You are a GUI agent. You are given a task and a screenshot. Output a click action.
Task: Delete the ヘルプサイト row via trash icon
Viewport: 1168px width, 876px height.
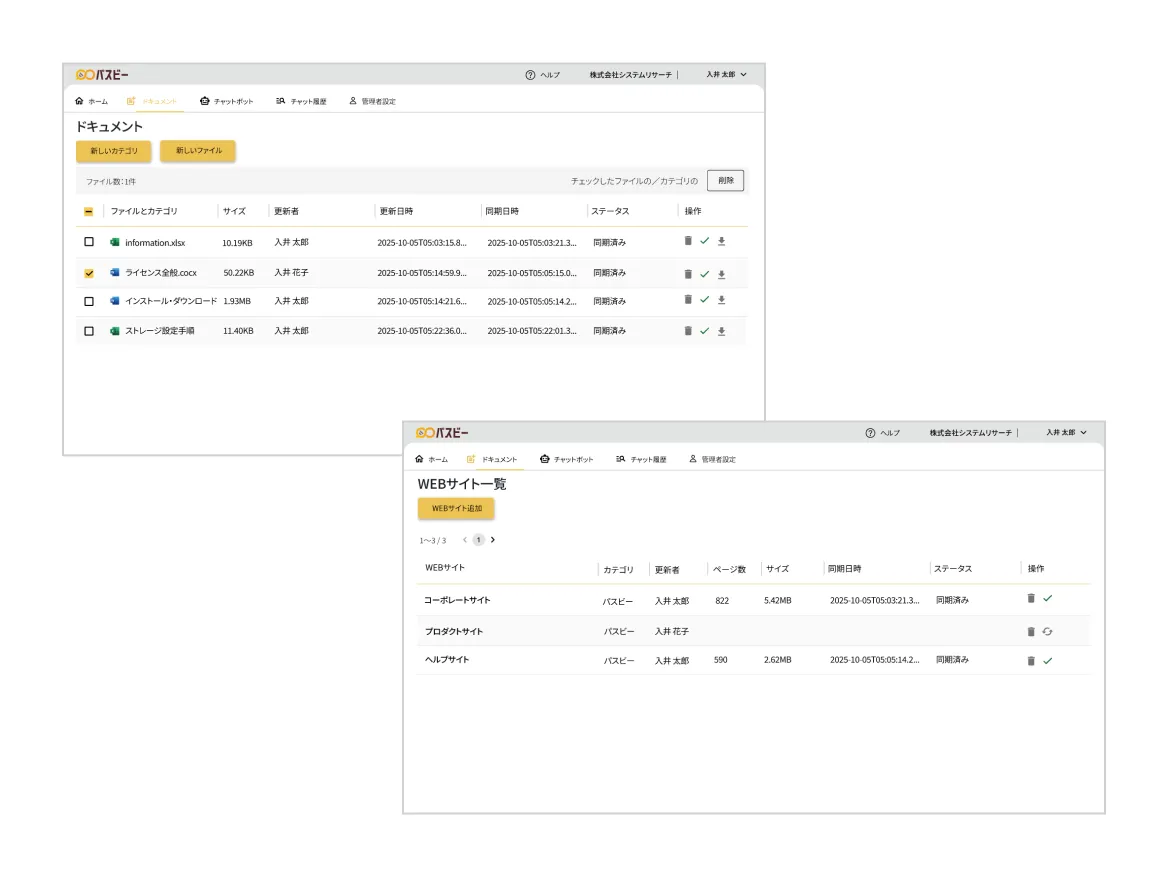click(1031, 661)
